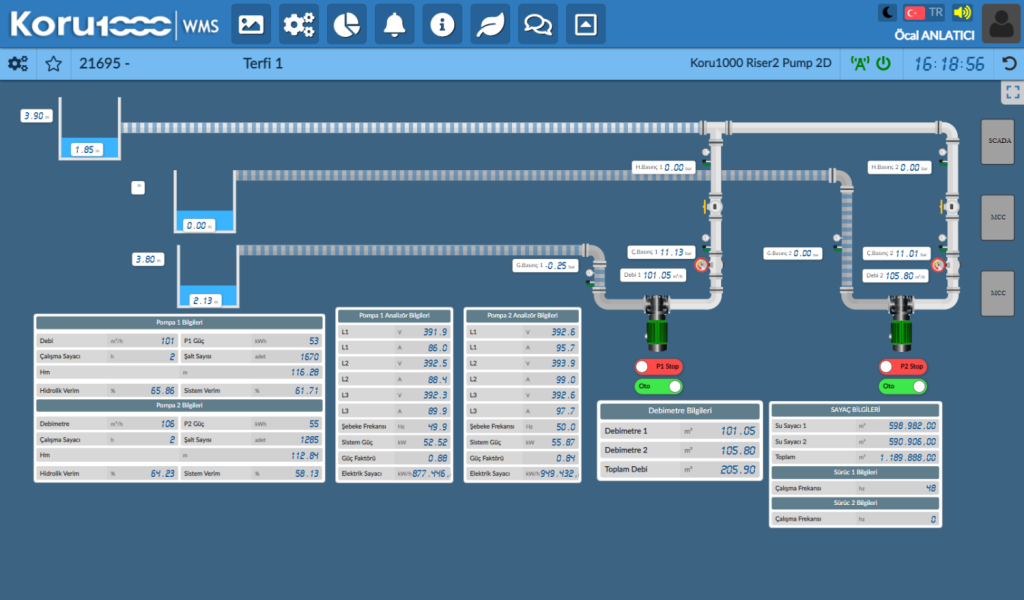Open the user profile avatar
This screenshot has width=1024, height=600.
1001,24
